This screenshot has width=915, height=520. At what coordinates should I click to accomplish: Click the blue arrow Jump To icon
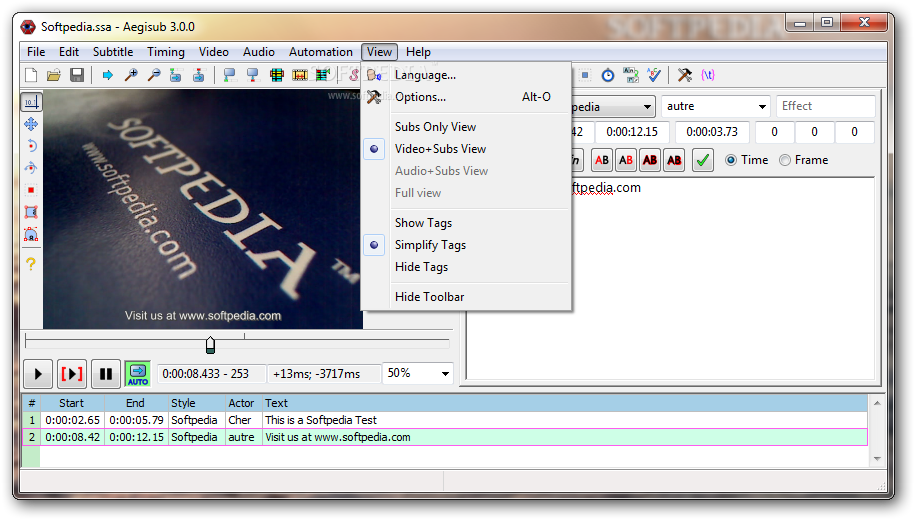tap(107, 75)
